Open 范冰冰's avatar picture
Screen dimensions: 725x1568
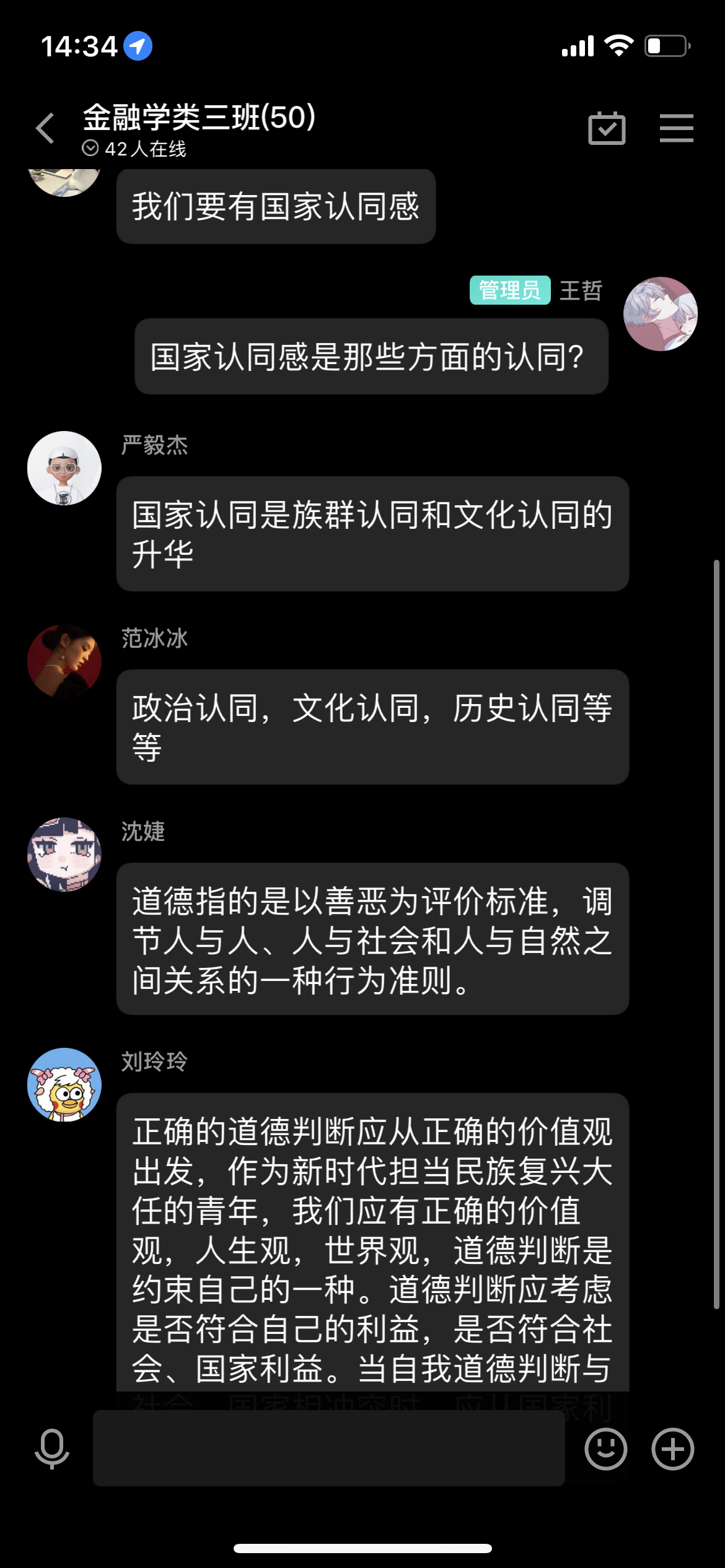[x=64, y=661]
